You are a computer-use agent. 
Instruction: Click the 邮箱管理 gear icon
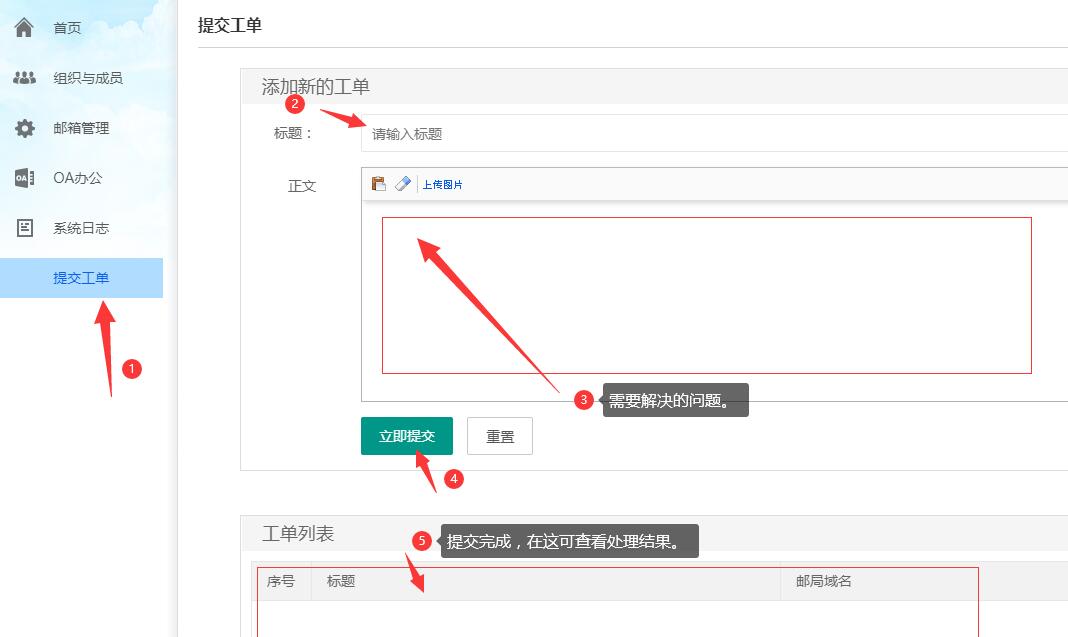(x=24, y=128)
